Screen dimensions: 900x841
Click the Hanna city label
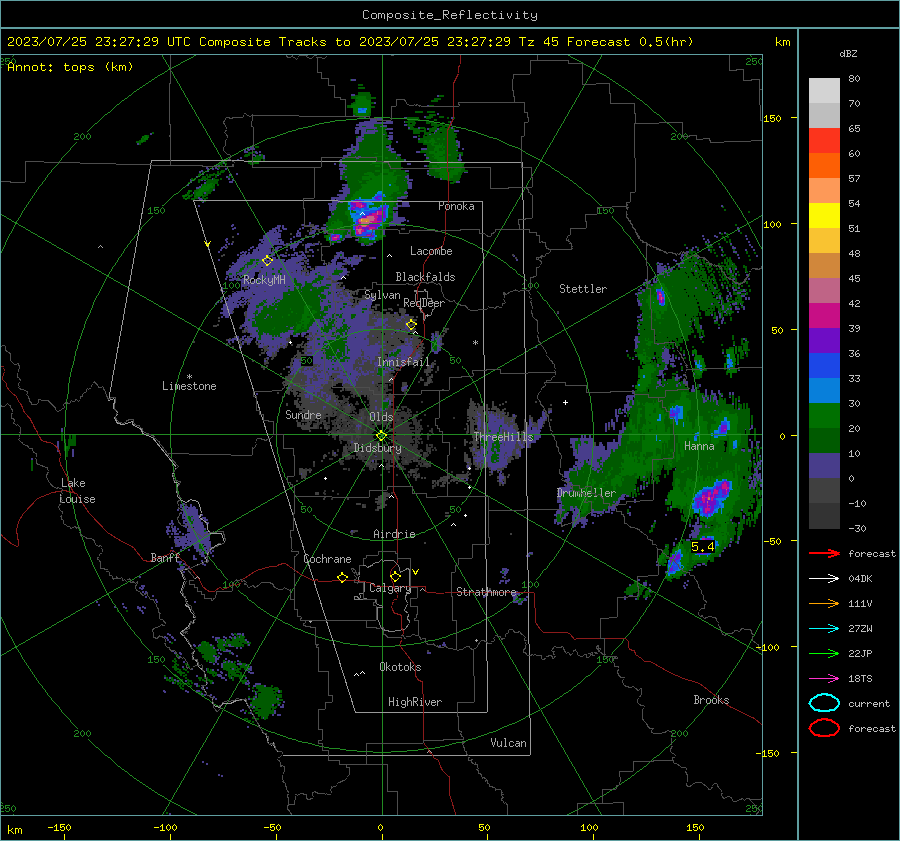pyautogui.click(x=699, y=446)
